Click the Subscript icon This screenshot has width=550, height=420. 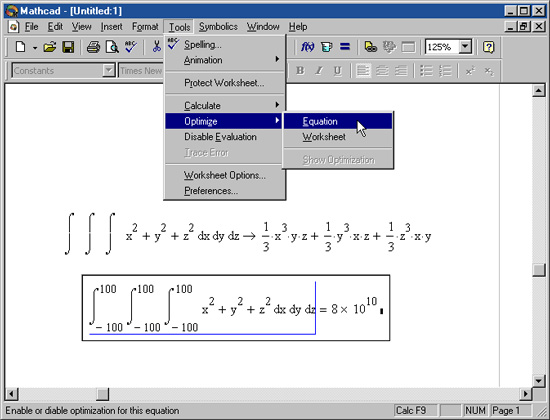(x=489, y=71)
